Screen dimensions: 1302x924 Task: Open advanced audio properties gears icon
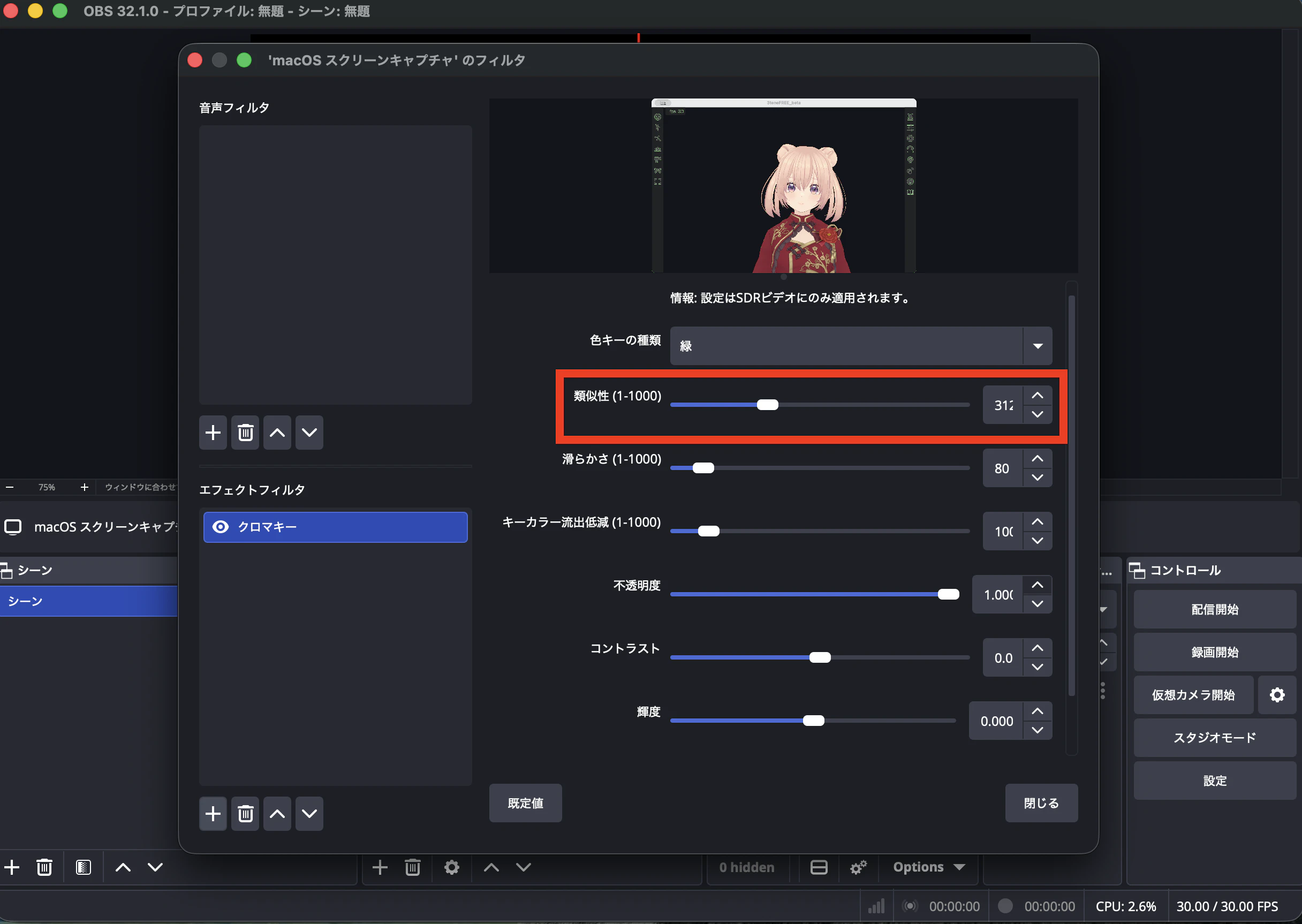coord(858,867)
